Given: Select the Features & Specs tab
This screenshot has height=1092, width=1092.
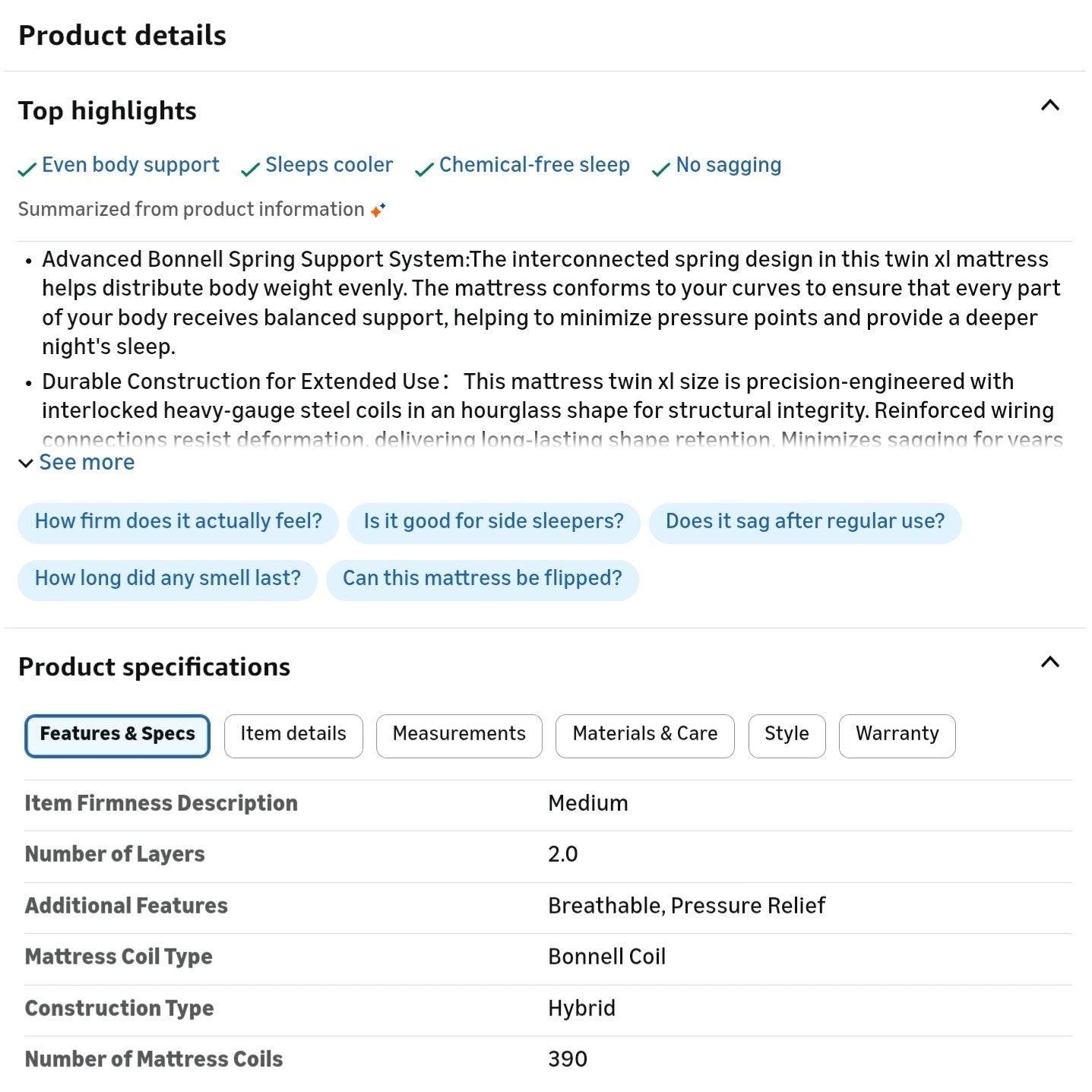Looking at the screenshot, I should tap(117, 734).
